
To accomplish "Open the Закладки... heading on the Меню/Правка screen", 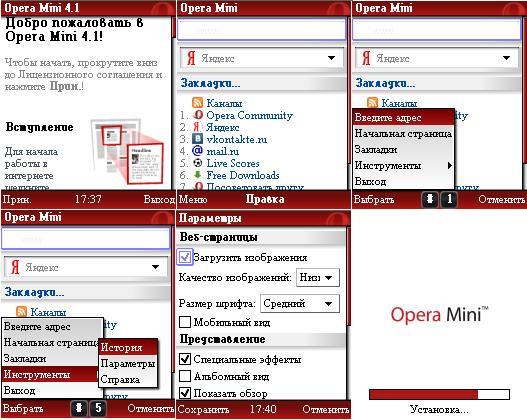I will (x=210, y=83).
